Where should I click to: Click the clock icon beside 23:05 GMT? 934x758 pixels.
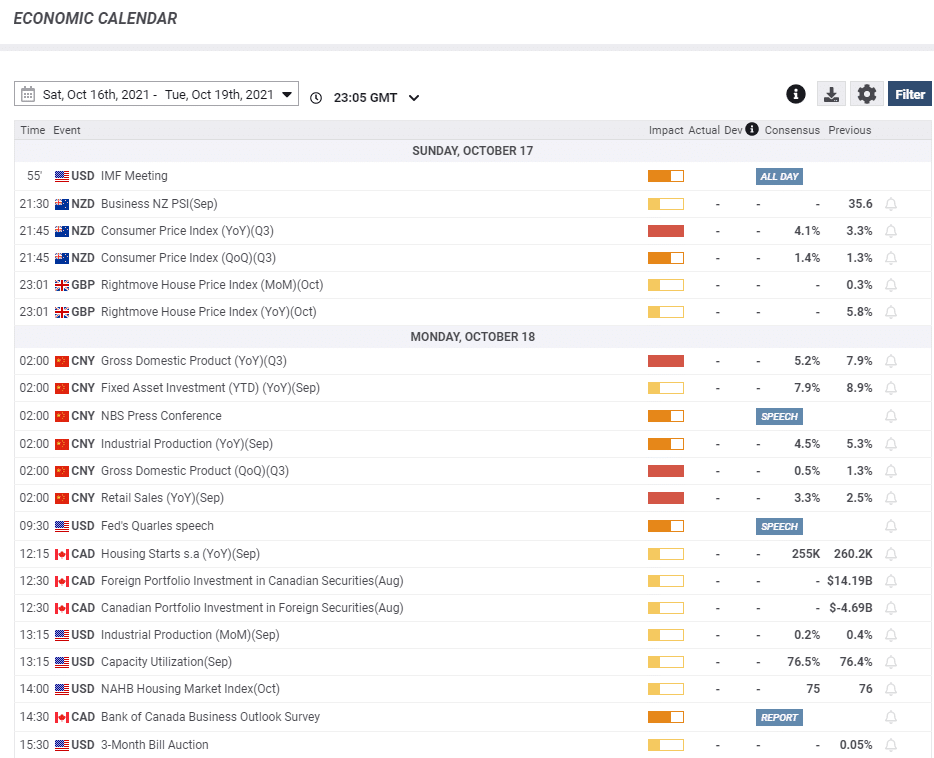pyautogui.click(x=316, y=98)
